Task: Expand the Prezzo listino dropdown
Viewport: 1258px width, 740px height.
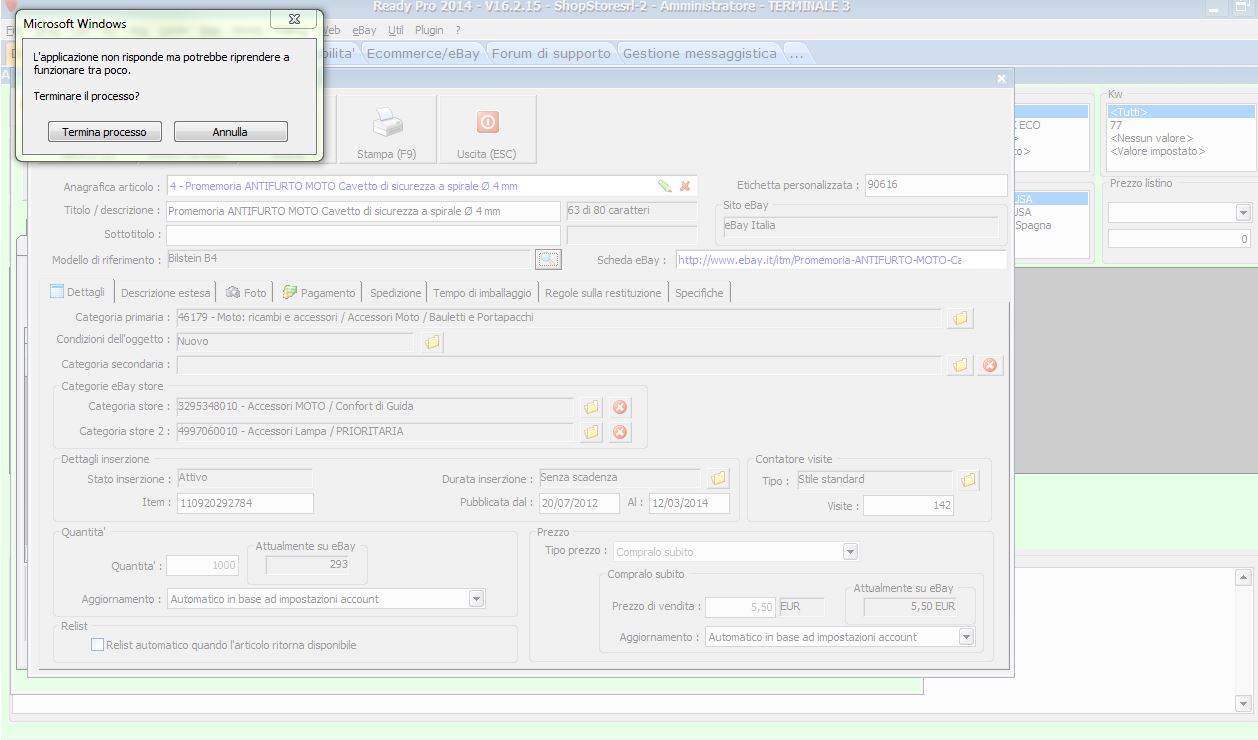Action: click(1243, 213)
